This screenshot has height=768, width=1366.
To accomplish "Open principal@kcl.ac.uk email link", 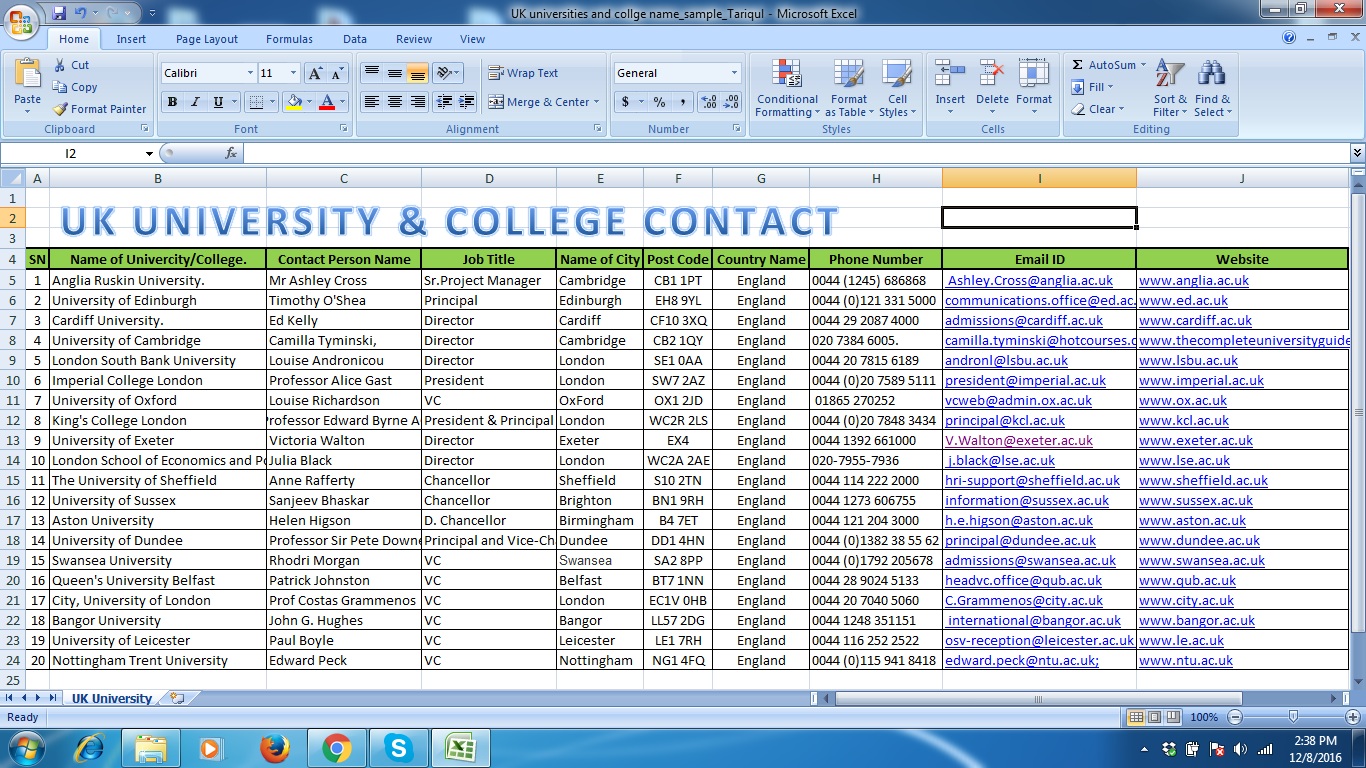I will point(1005,420).
